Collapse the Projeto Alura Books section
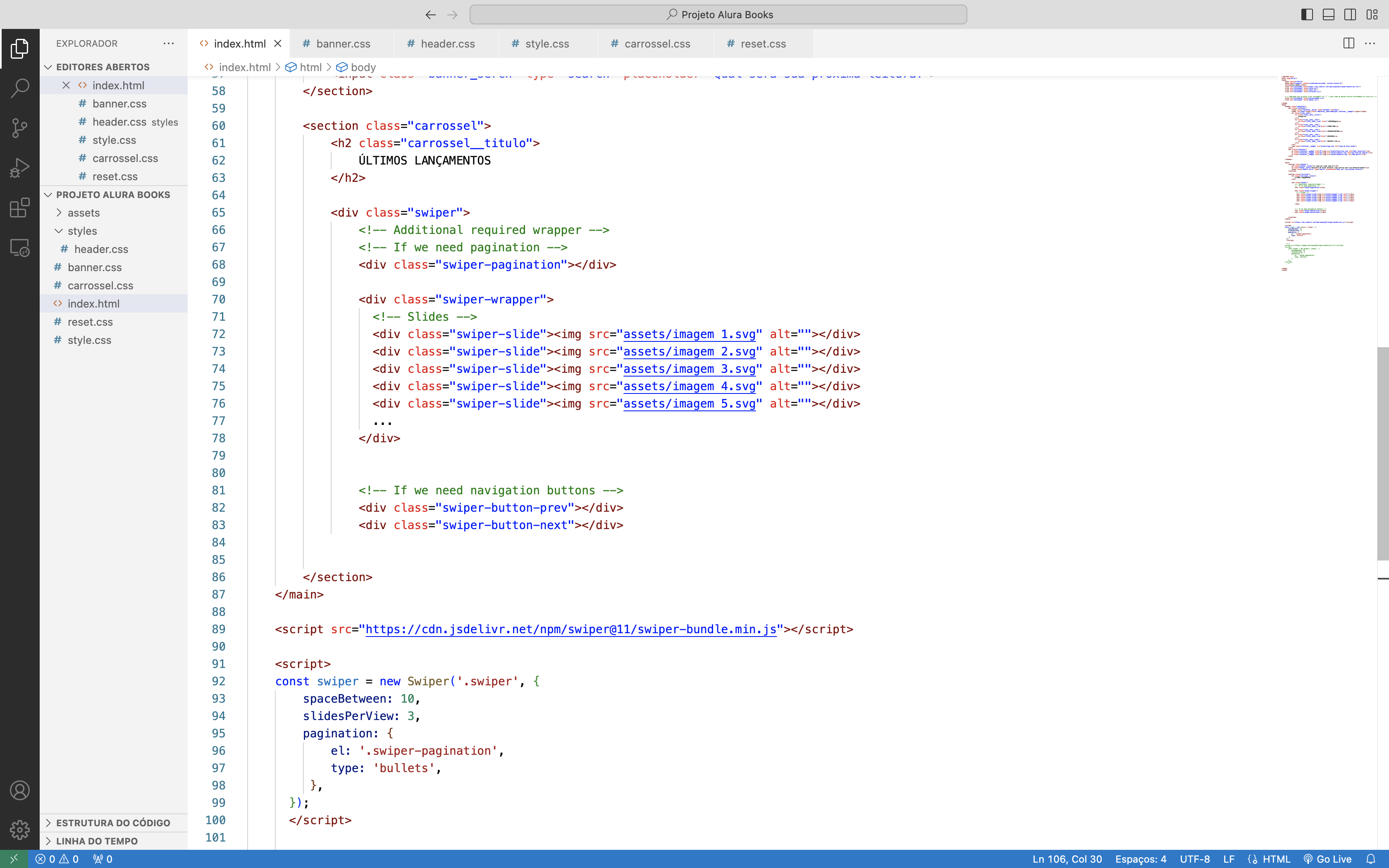The height and width of the screenshot is (868, 1389). (114, 195)
